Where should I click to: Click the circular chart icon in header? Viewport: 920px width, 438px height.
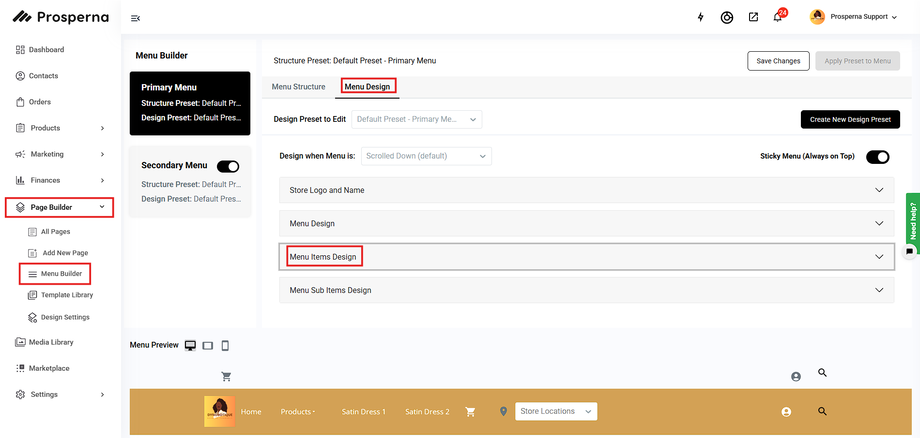coord(727,17)
